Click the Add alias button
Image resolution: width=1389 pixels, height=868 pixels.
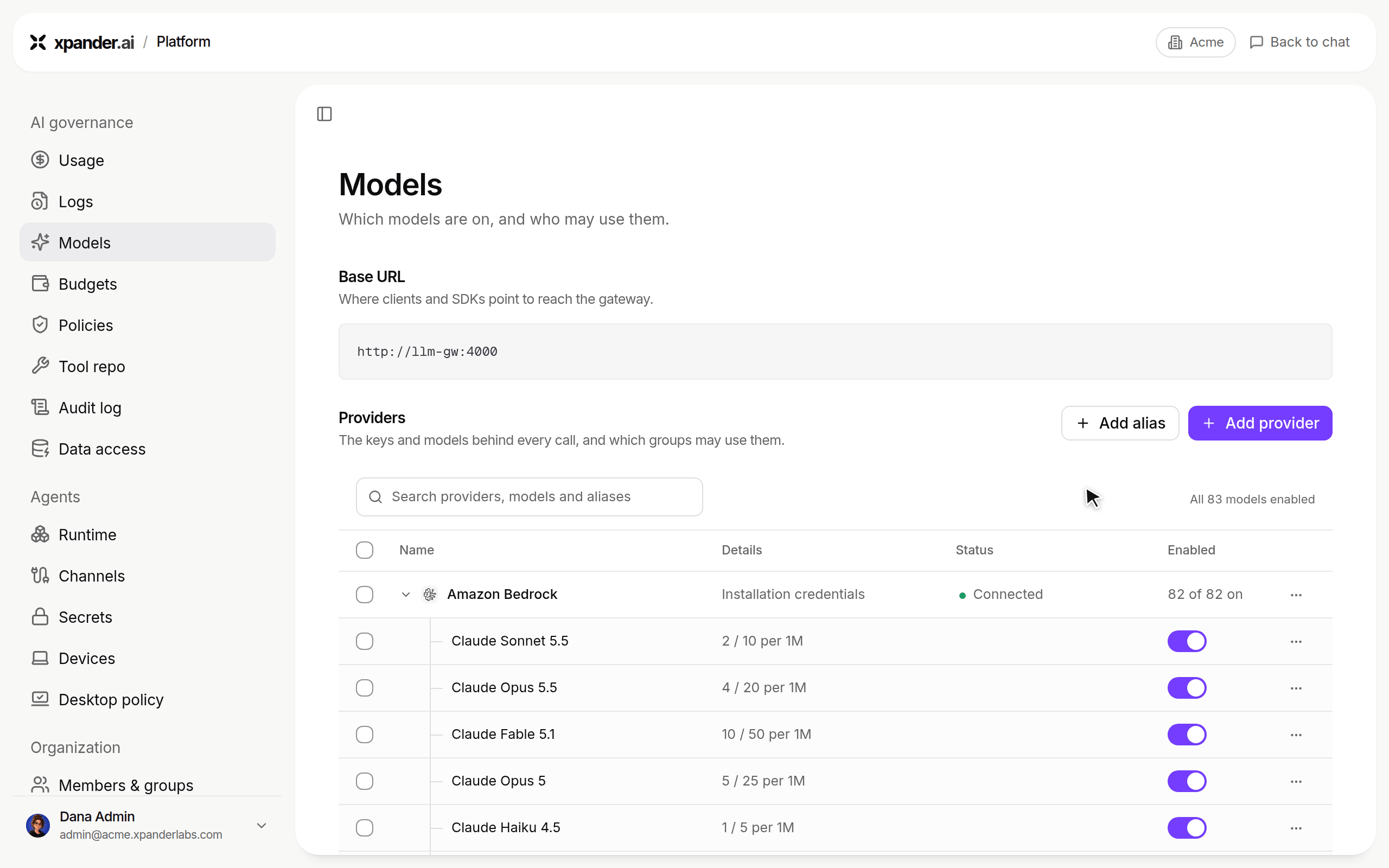[1120, 423]
